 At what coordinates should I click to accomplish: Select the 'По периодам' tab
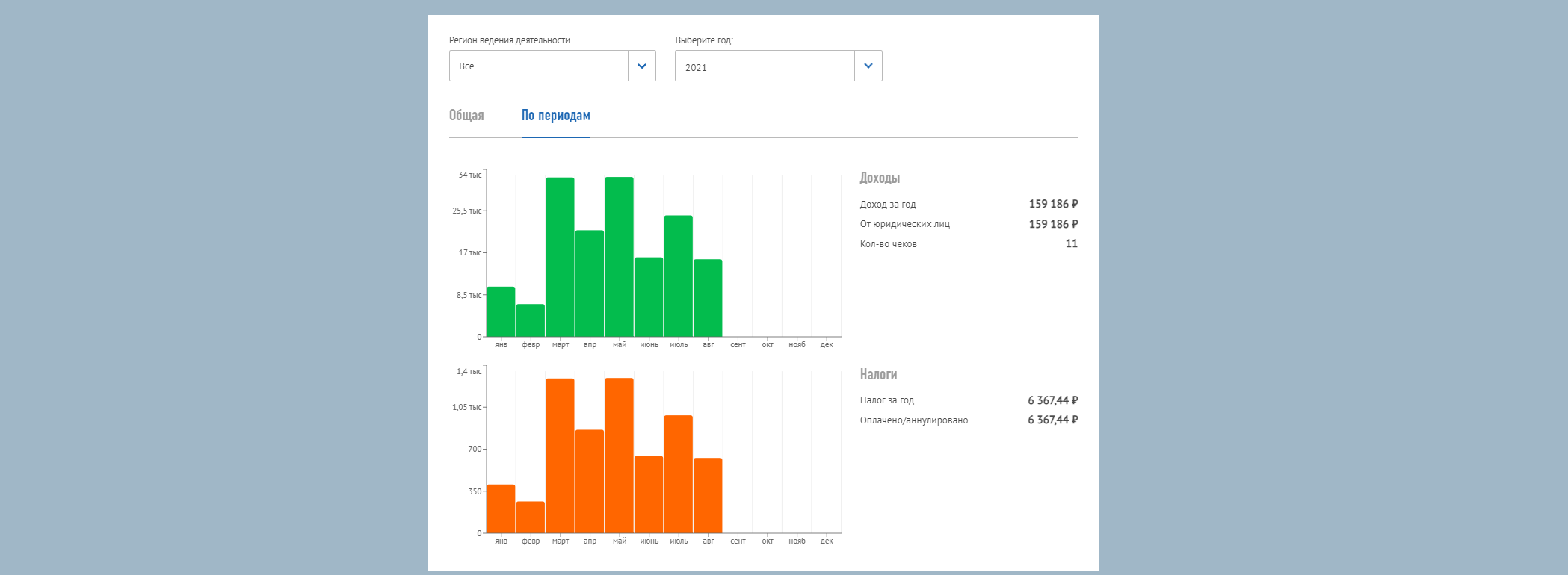click(555, 115)
